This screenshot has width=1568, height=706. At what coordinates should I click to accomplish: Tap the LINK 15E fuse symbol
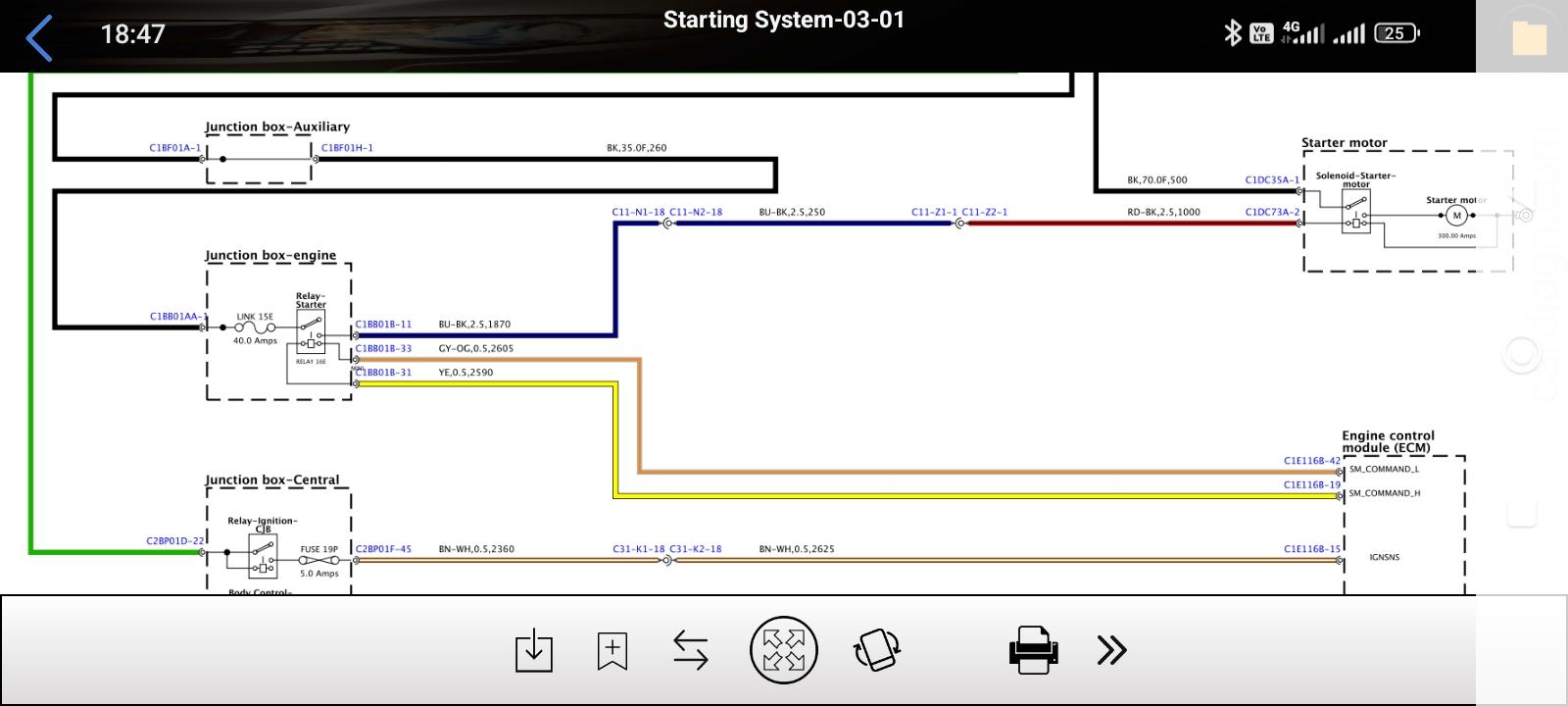tap(255, 328)
